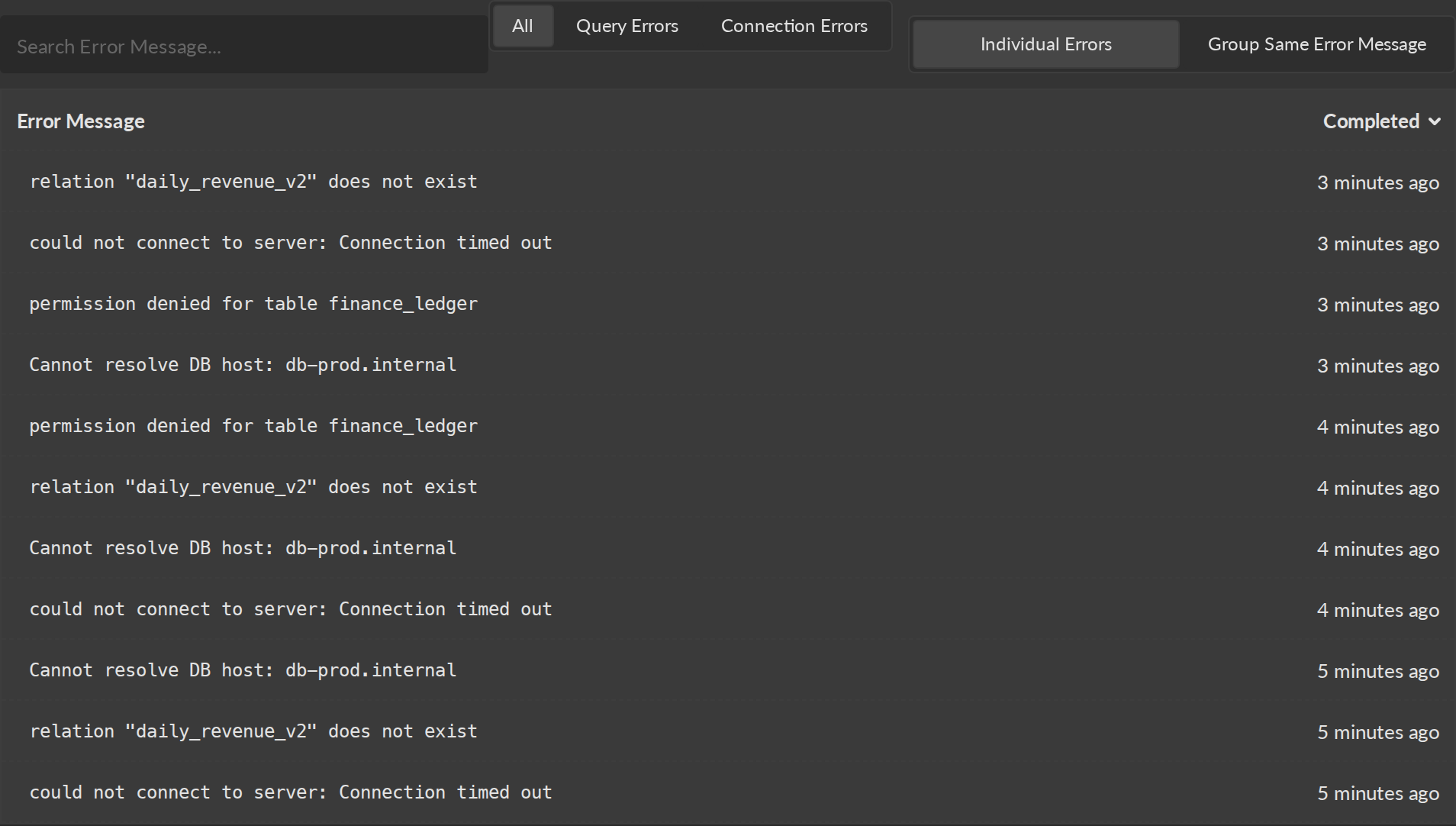Open the Cannot resolve DB host error from 4 minutes ago
The image size is (1456, 826).
click(x=728, y=548)
